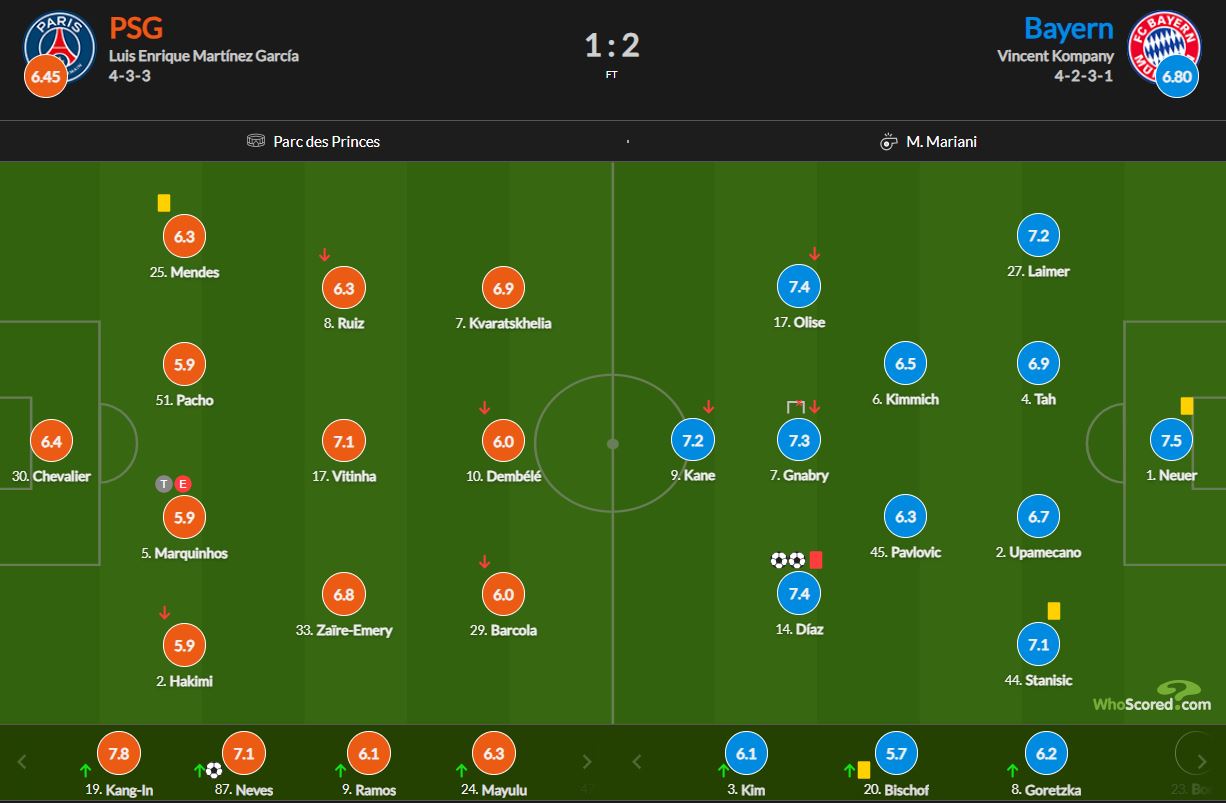Select Kane's 7.2 rating circle
This screenshot has height=803, width=1226.
693,440
